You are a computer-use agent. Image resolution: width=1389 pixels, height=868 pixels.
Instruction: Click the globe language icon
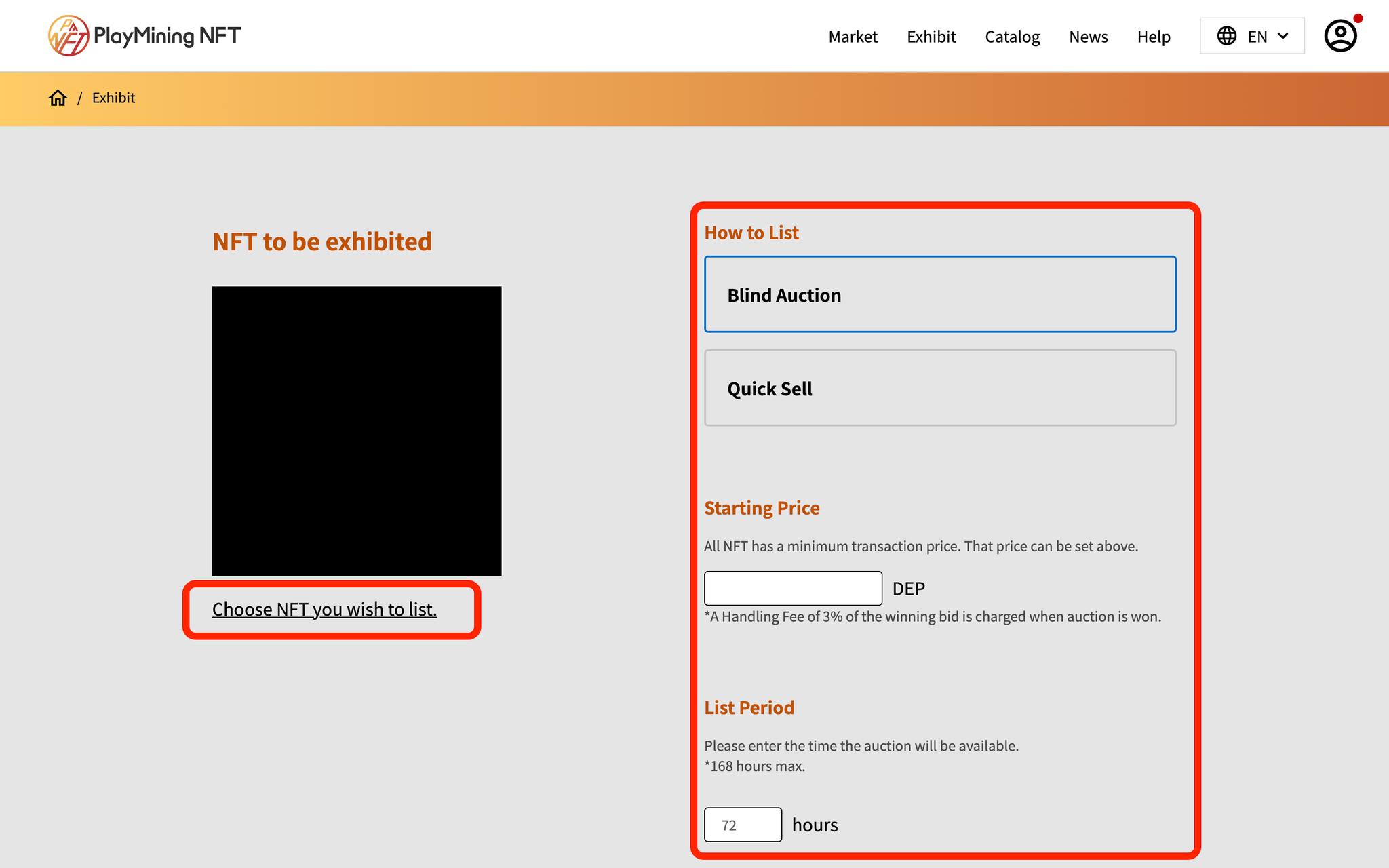tap(1226, 36)
